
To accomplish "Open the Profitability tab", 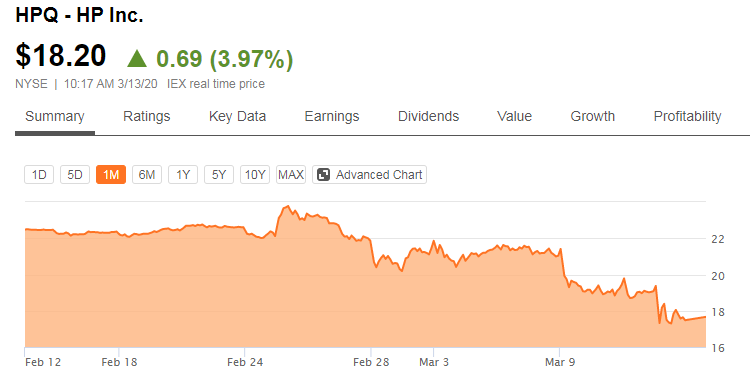I will pyautogui.click(x=687, y=116).
